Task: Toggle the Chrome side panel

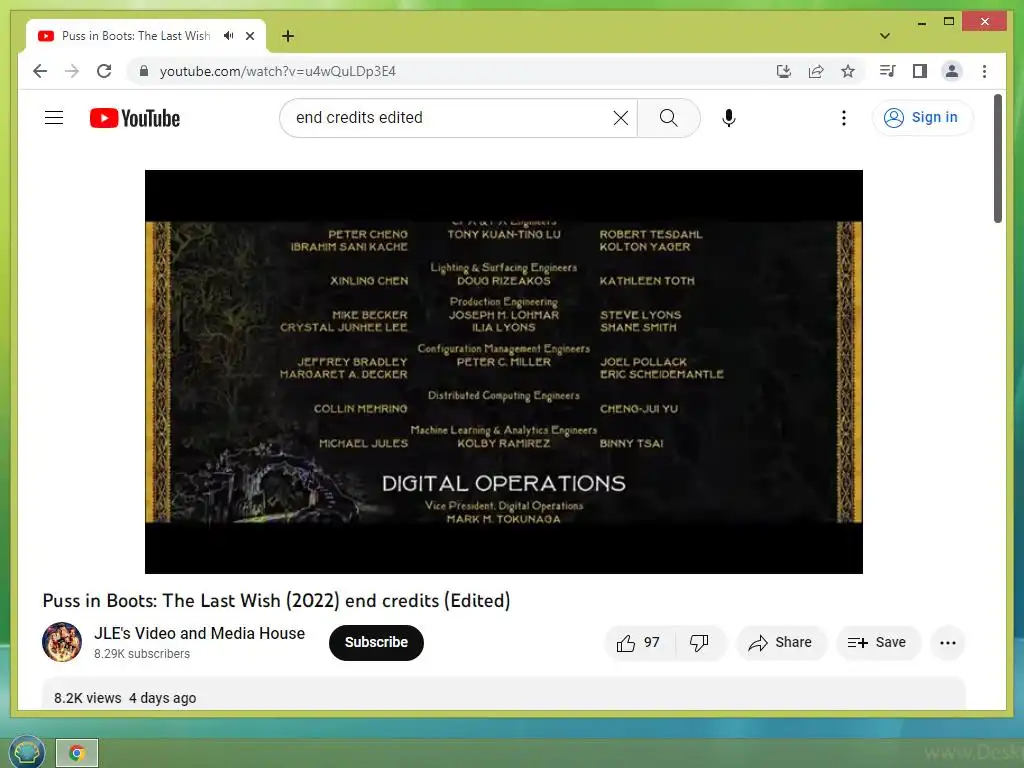Action: tap(920, 71)
